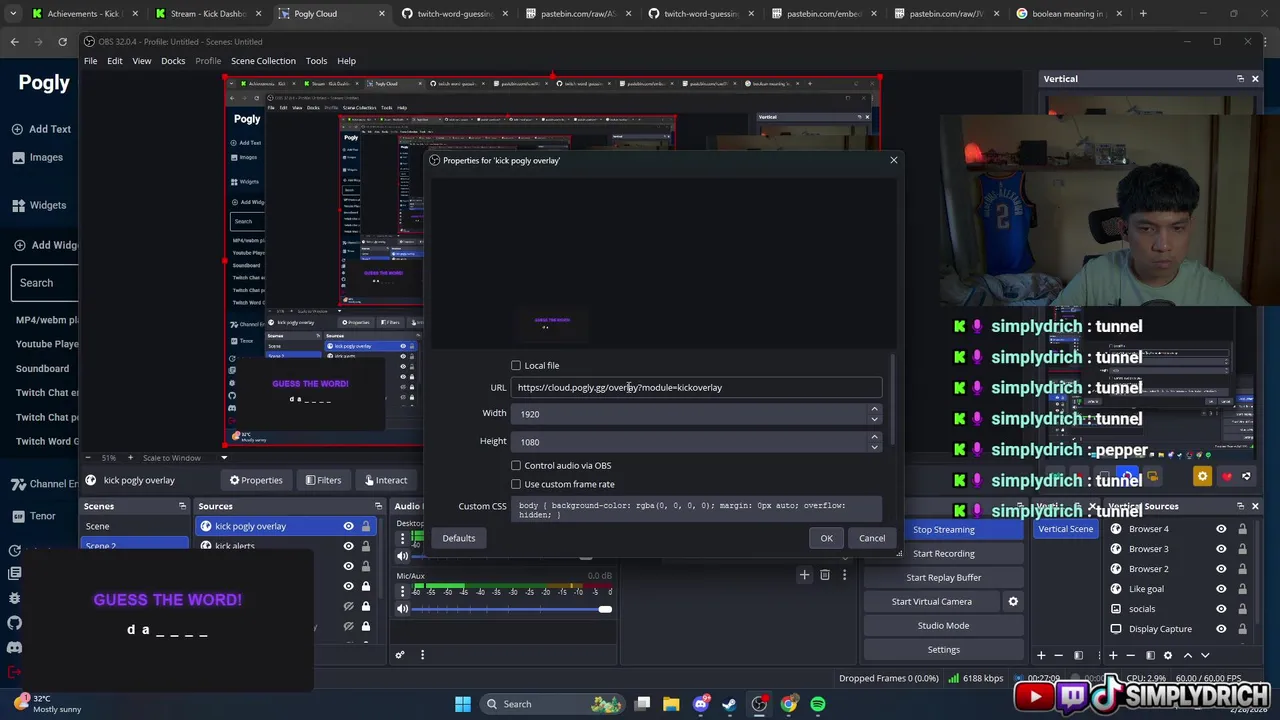Select the Vertical Scene item
Viewport: 1280px width, 720px height.
click(x=1065, y=529)
